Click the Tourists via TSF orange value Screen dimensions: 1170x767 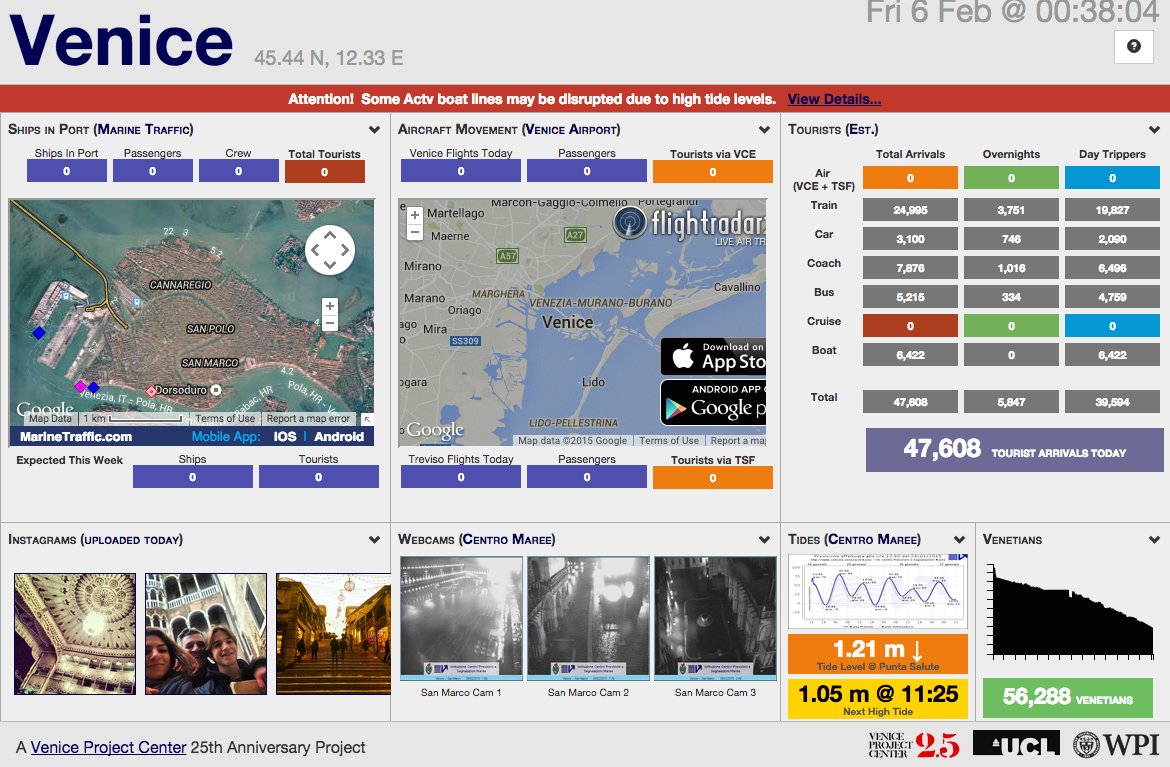(713, 478)
